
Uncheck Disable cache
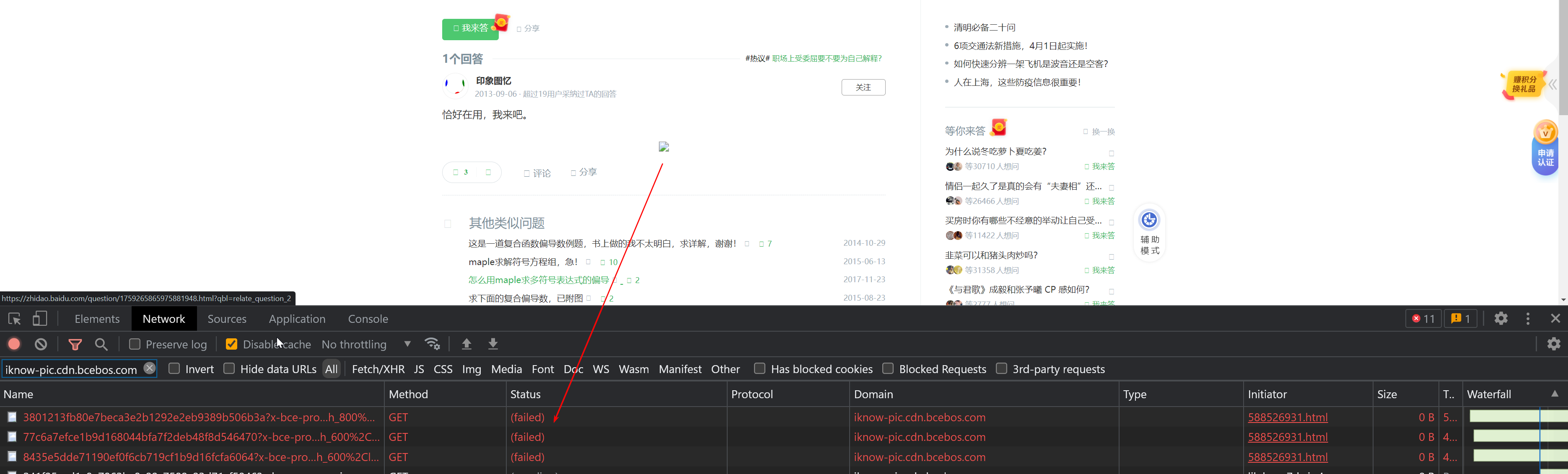(231, 344)
